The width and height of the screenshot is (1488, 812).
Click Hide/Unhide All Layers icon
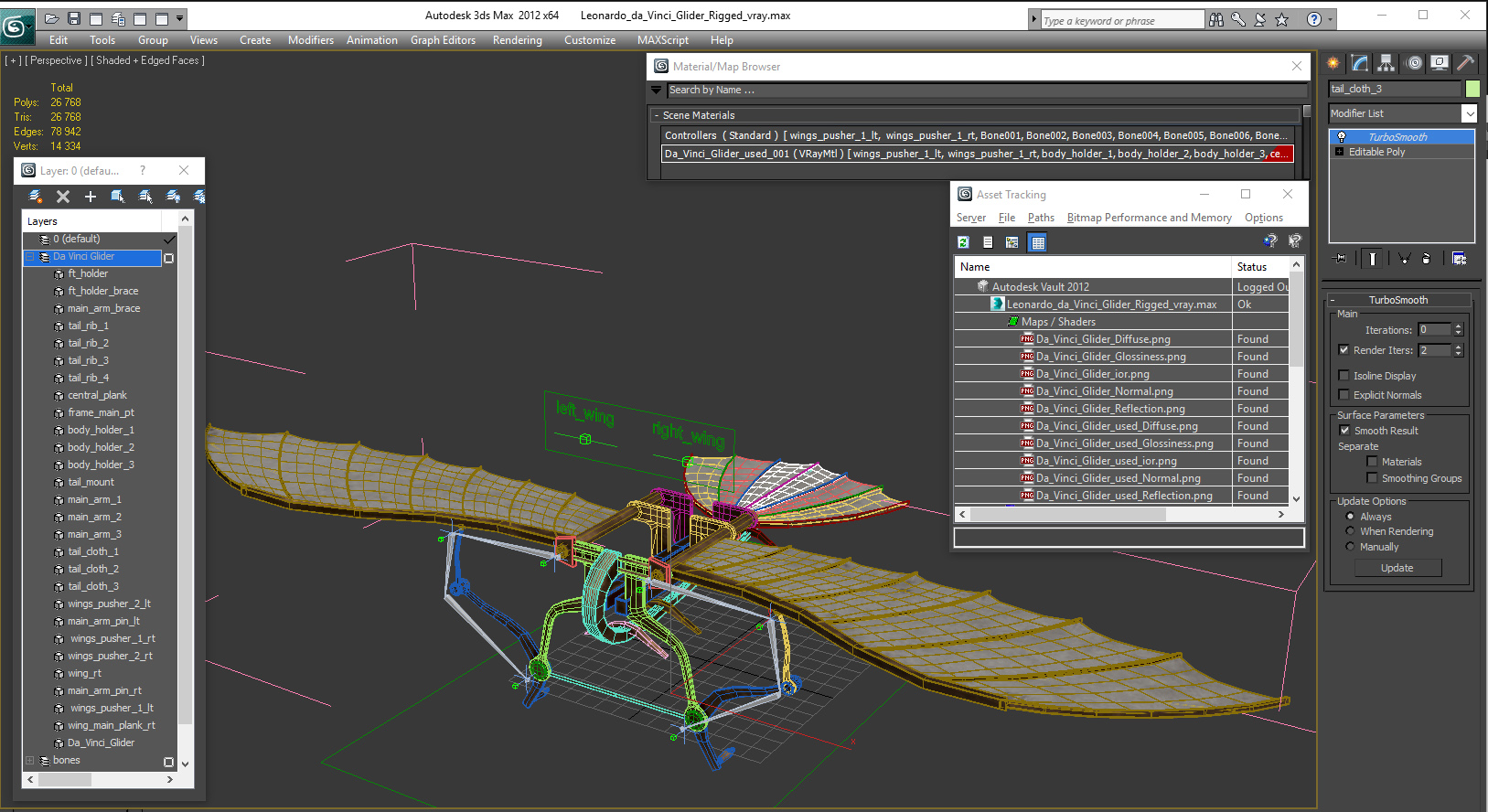point(173,196)
